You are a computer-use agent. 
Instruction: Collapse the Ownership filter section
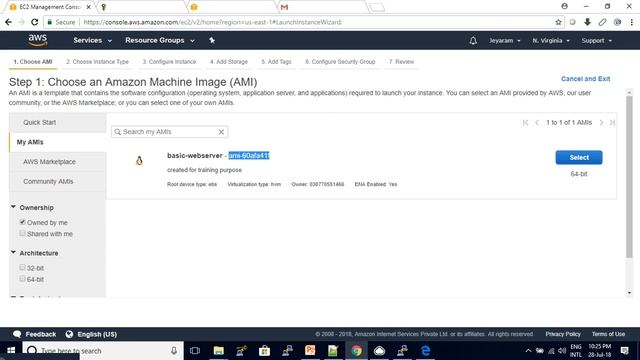pyautogui.click(x=13, y=207)
